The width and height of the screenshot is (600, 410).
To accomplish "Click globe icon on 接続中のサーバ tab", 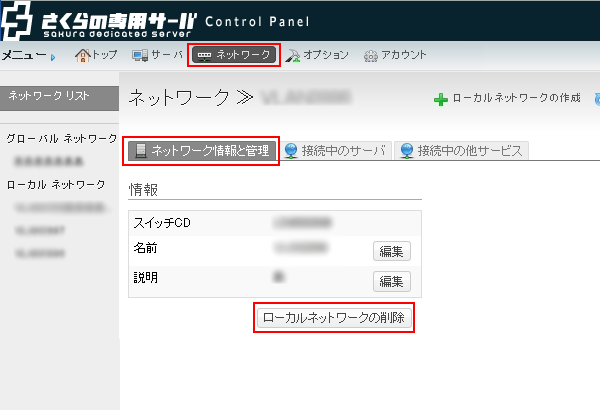I will coord(291,150).
